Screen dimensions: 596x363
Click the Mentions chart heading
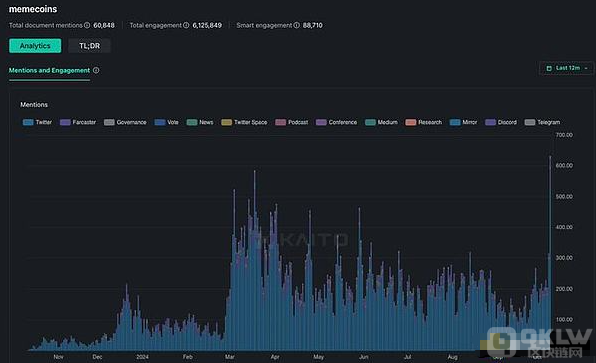(x=34, y=105)
